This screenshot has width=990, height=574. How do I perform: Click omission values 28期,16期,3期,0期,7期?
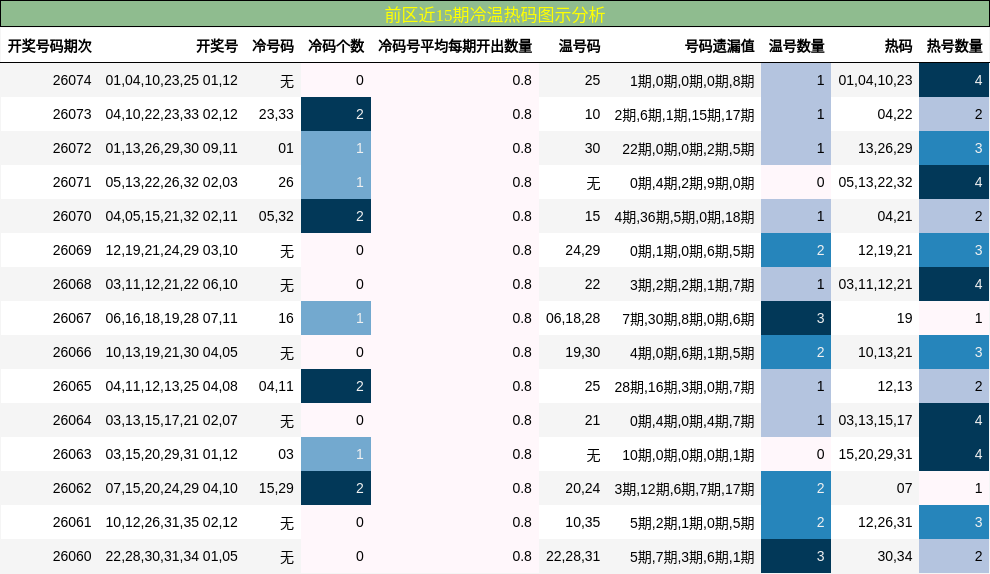click(684, 387)
